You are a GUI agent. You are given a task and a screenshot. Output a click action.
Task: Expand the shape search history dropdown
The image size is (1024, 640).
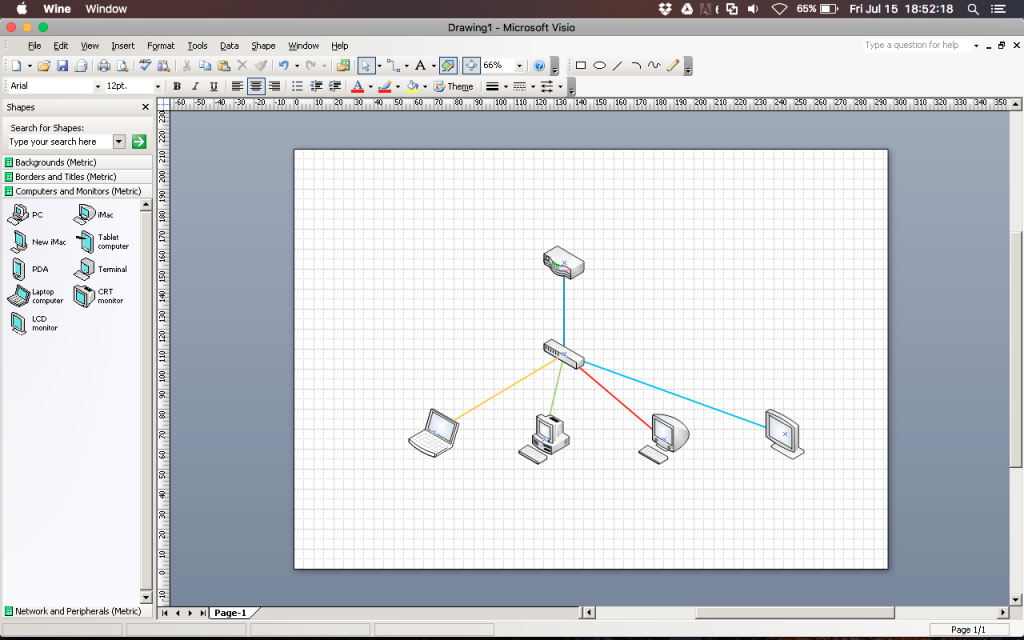point(119,142)
